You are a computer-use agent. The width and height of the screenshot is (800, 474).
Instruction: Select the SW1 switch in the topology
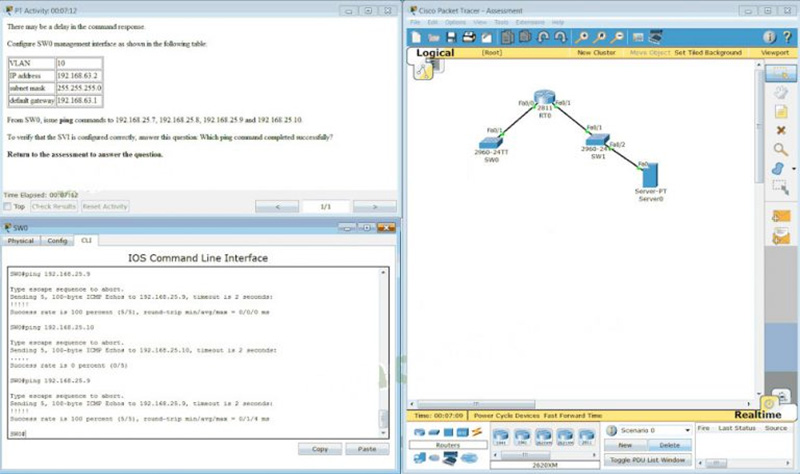pyautogui.click(x=597, y=139)
